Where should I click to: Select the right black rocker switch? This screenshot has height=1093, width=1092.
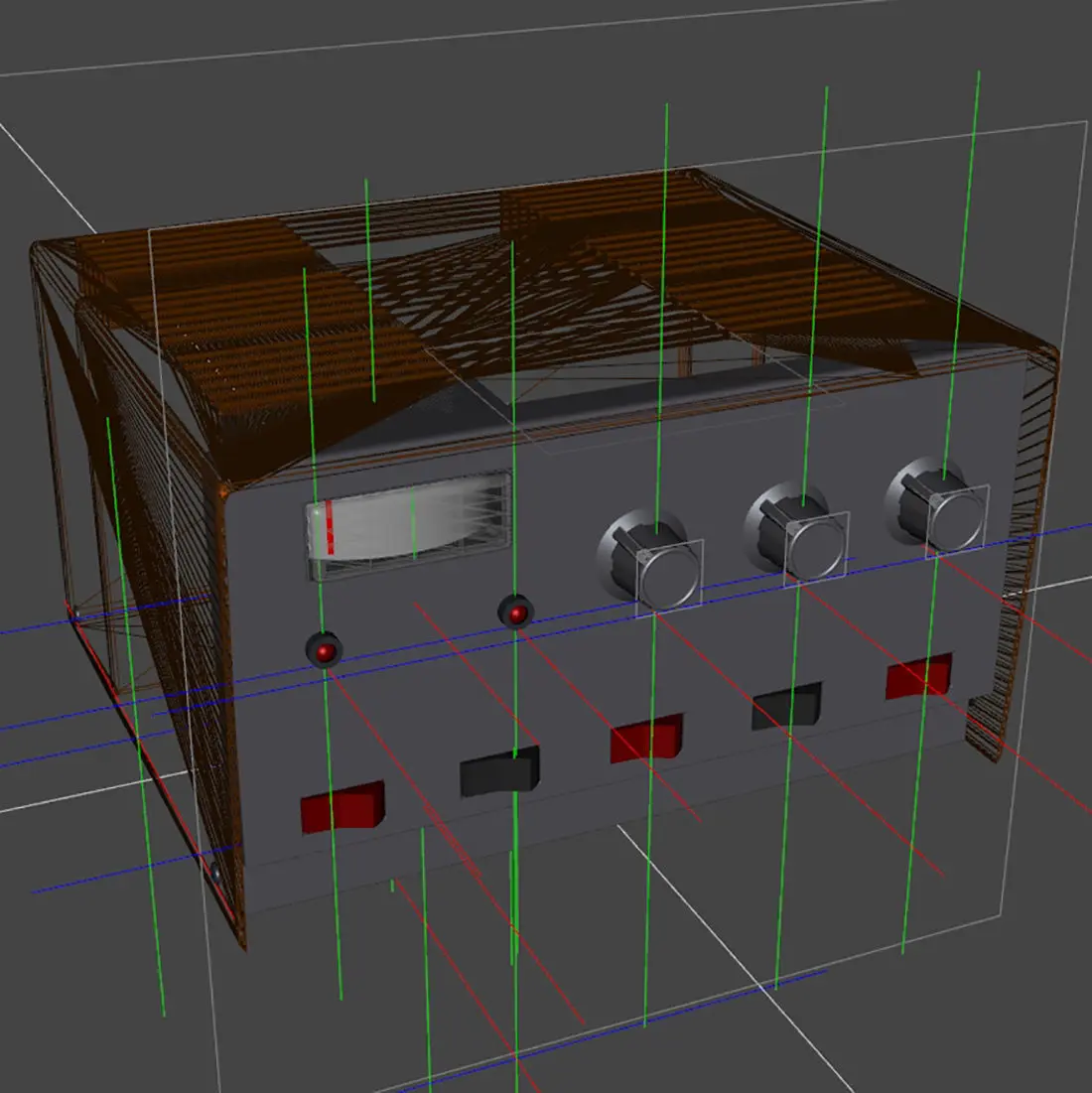pos(786,706)
